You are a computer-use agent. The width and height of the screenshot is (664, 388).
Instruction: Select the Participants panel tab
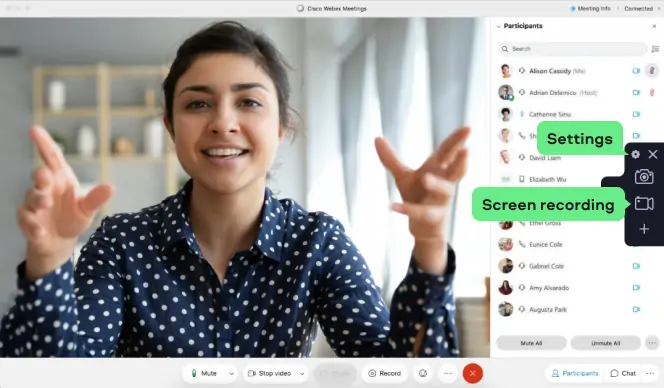pyautogui.click(x=575, y=373)
